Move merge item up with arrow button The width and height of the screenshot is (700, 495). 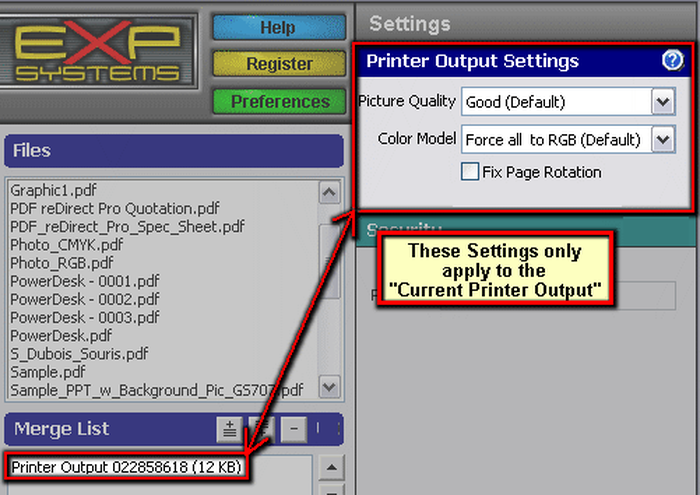331,467
